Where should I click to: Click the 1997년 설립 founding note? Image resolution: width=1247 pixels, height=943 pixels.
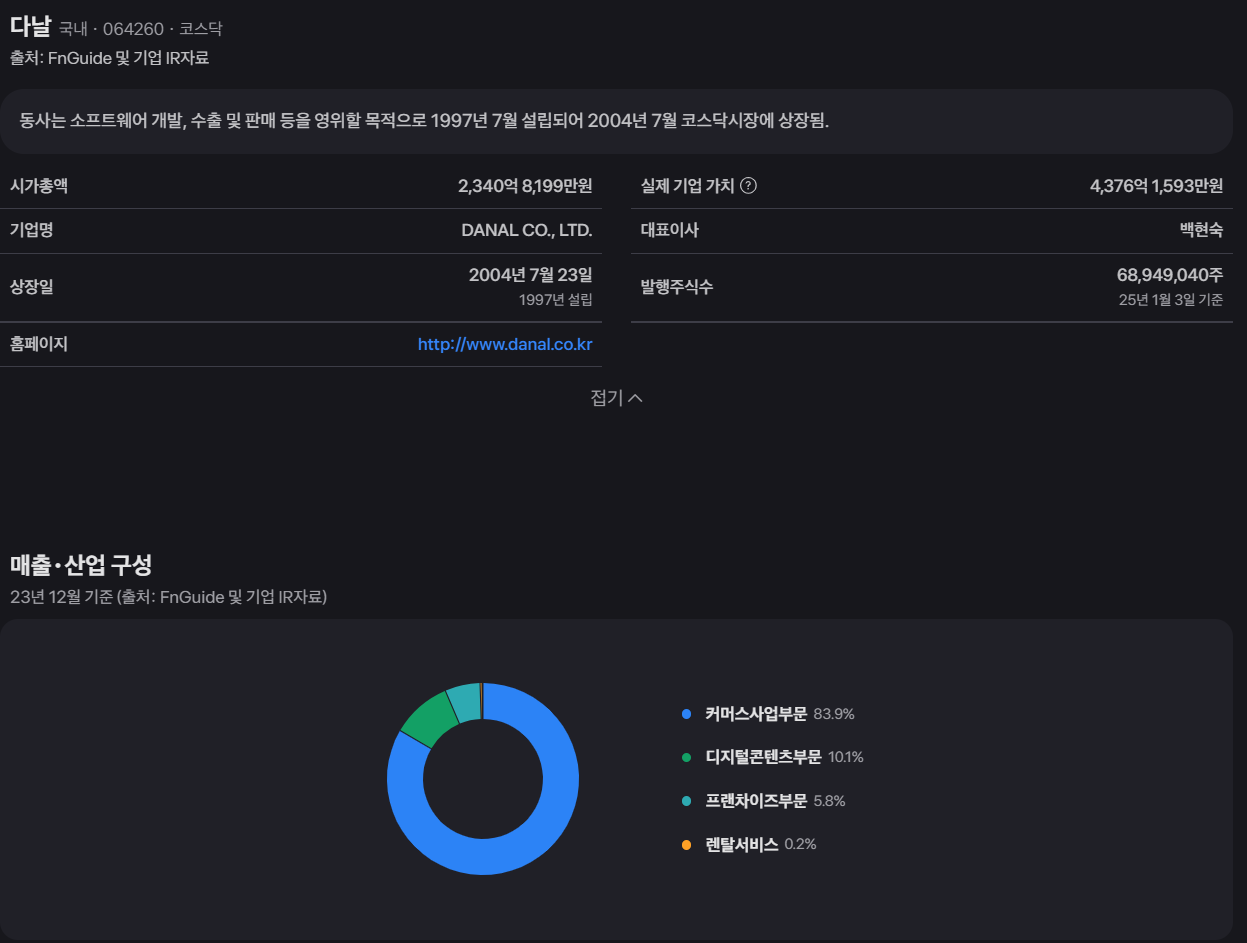(x=556, y=300)
